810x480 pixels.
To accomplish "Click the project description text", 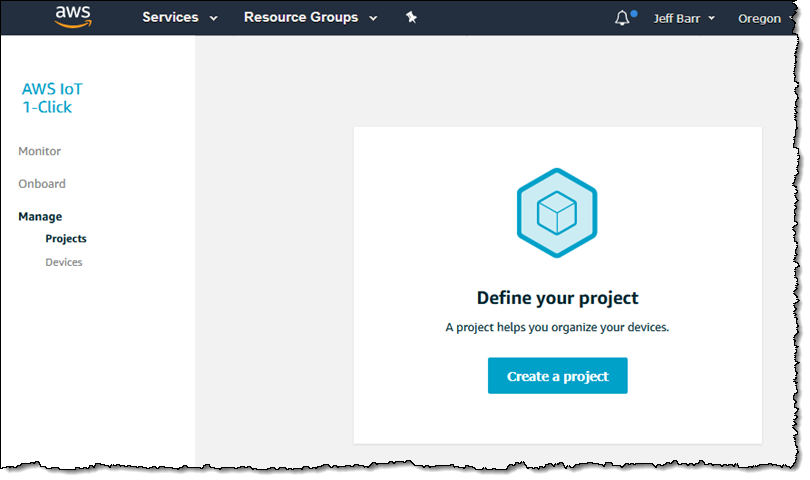I will click(x=557, y=327).
